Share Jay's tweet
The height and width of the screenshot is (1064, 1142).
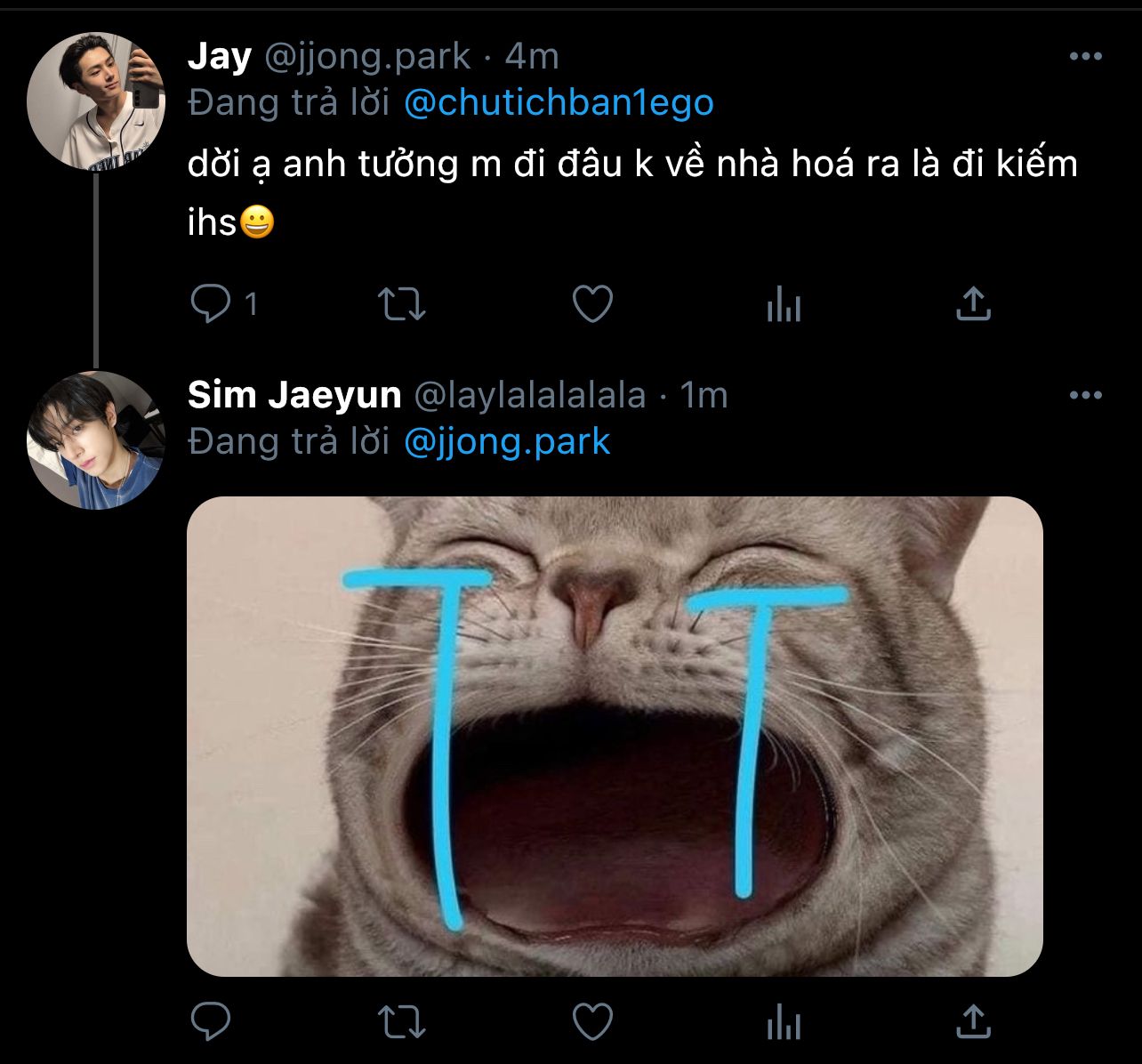tap(973, 304)
